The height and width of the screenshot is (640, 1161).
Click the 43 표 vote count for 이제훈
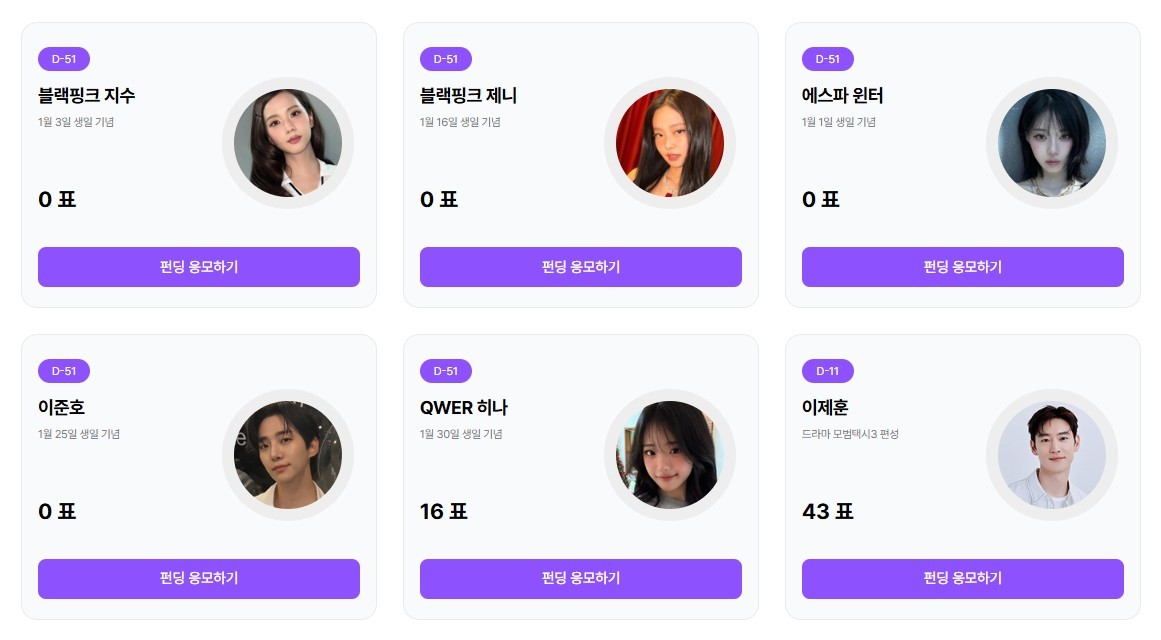point(826,511)
